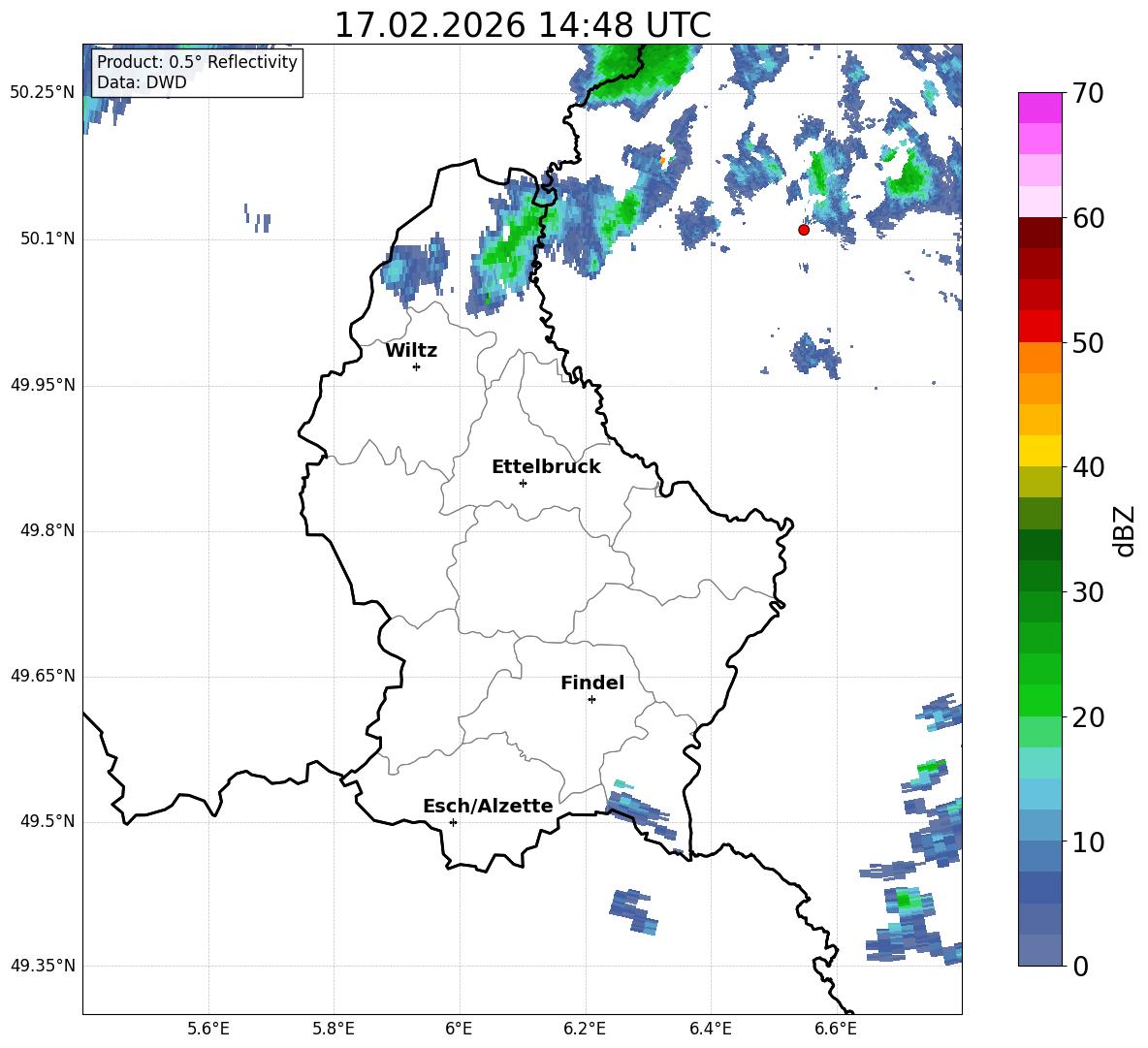
Task: Click the timestamp title 17.02.2026 14:48 UTC
Action: coord(522,25)
